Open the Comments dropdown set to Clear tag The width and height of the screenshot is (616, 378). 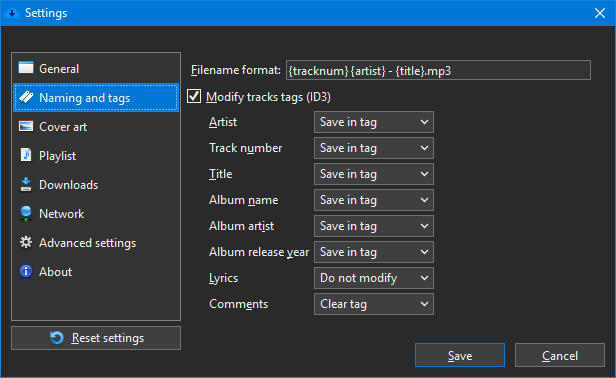tap(374, 304)
